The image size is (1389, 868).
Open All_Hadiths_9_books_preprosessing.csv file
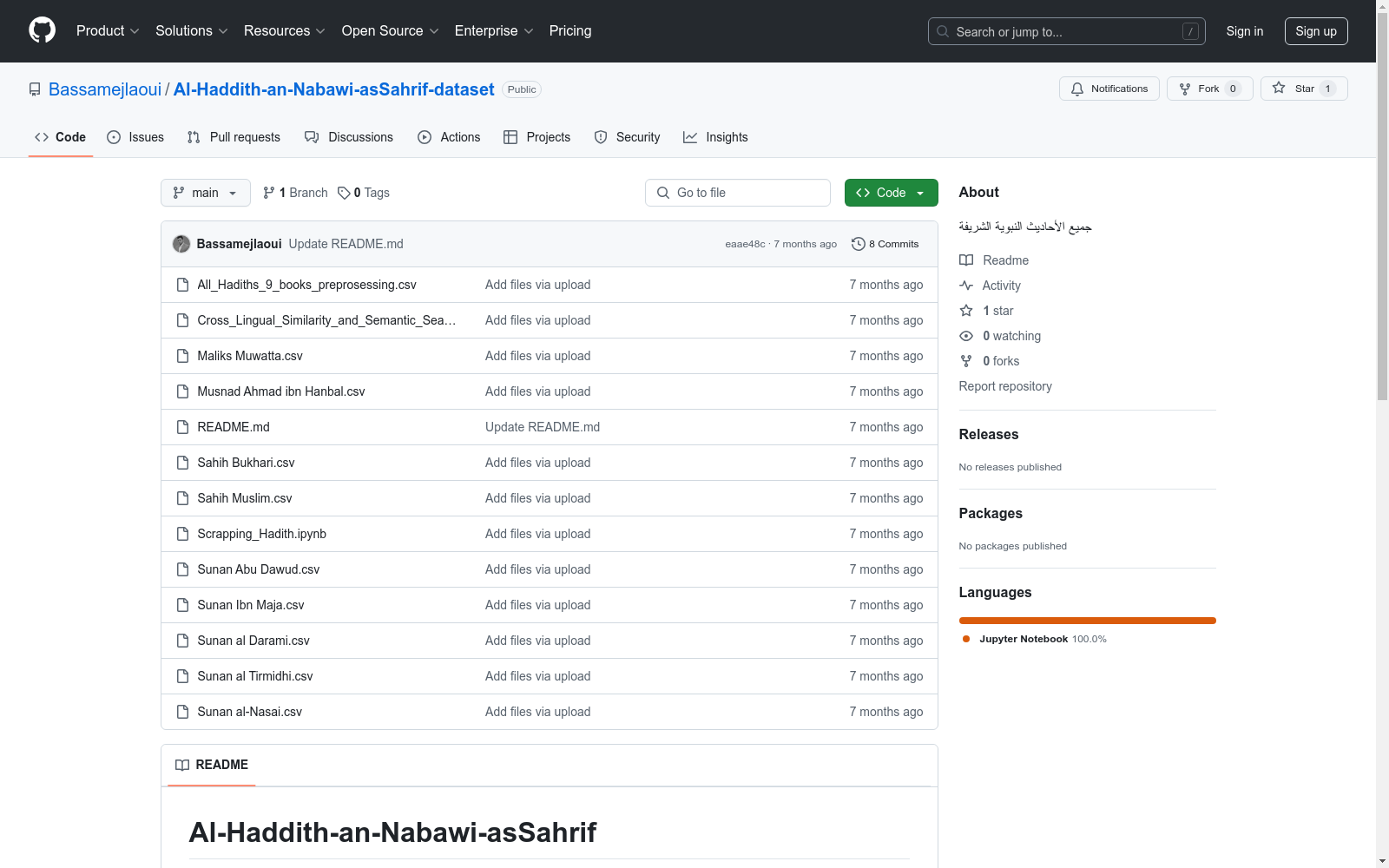pyautogui.click(x=306, y=285)
